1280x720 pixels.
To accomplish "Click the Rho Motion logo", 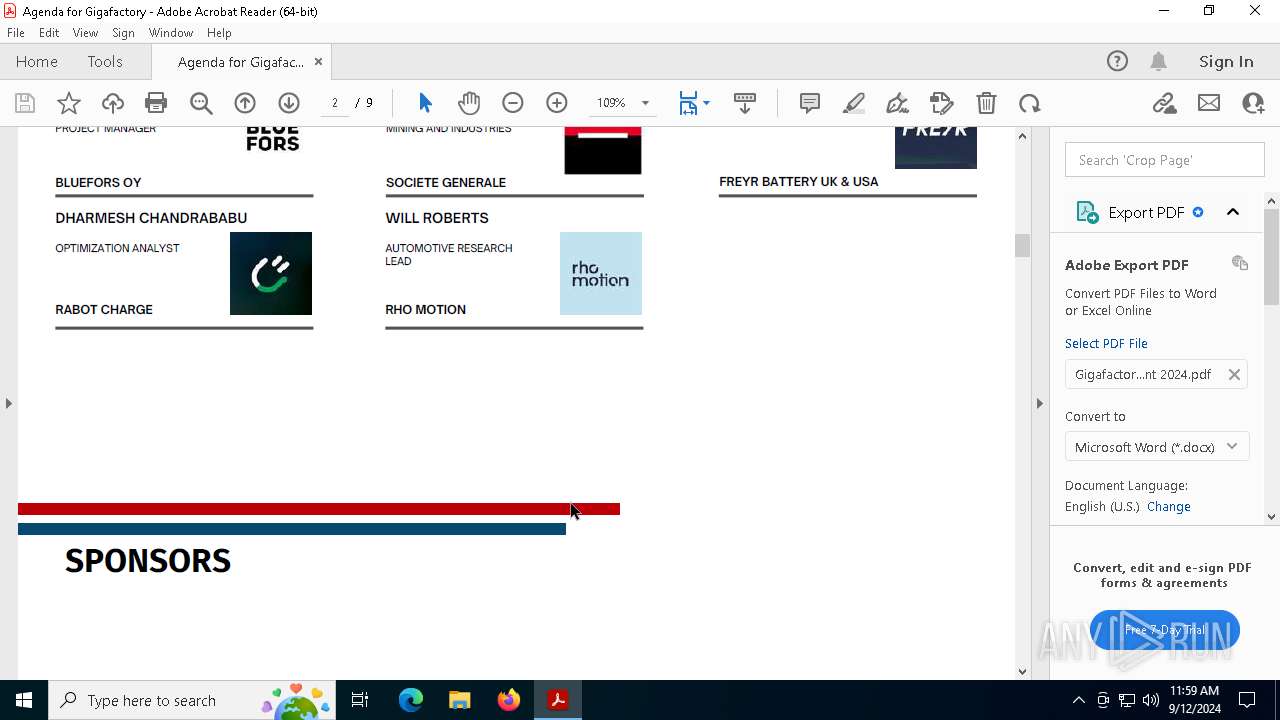I will pos(601,274).
